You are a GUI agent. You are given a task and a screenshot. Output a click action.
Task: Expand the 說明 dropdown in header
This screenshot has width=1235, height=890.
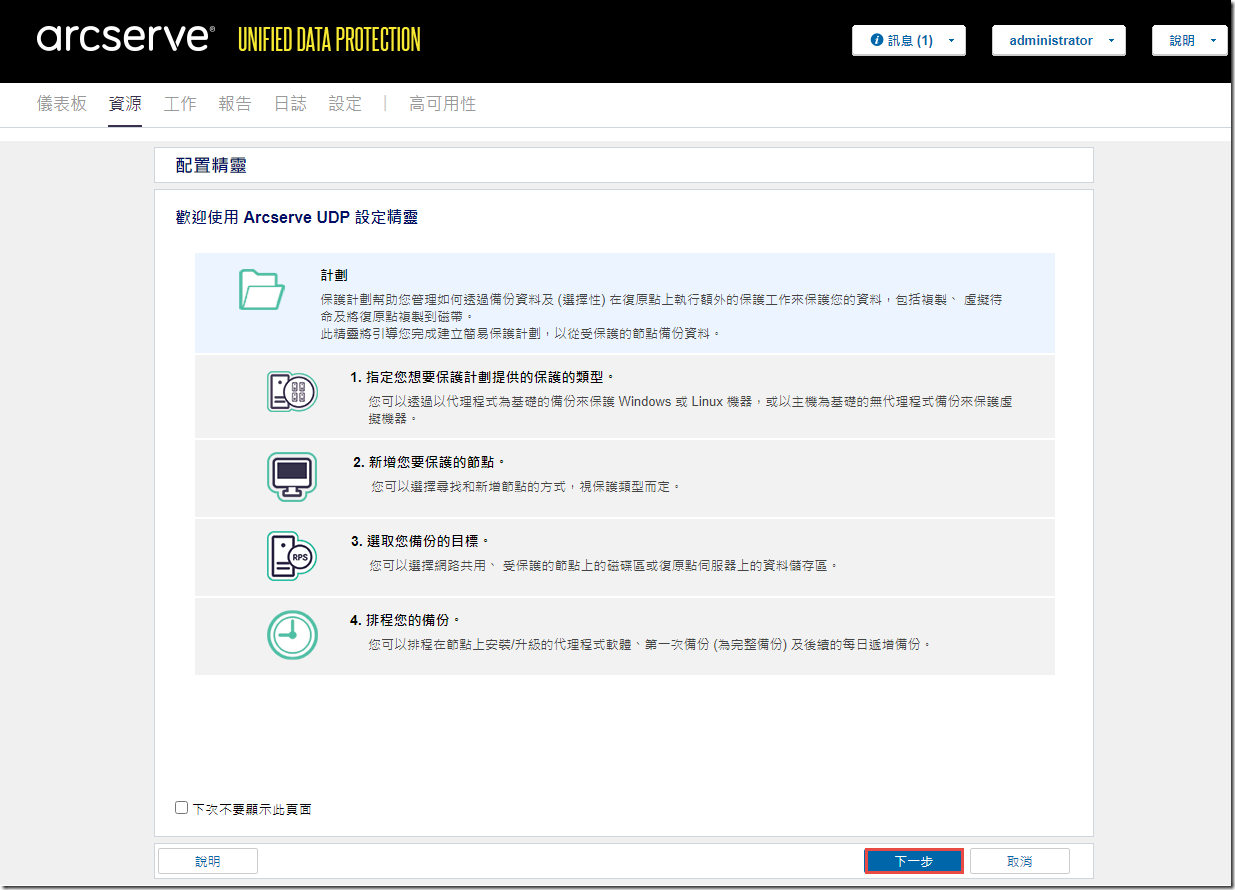point(1189,41)
